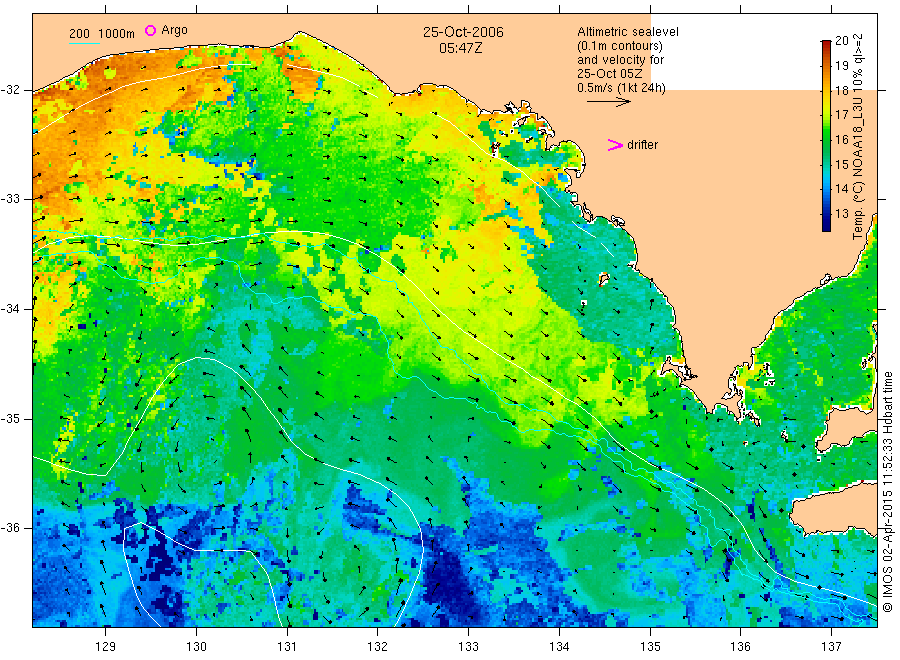Click the longitude label '137'
900x660 pixels.
[x=831, y=647]
